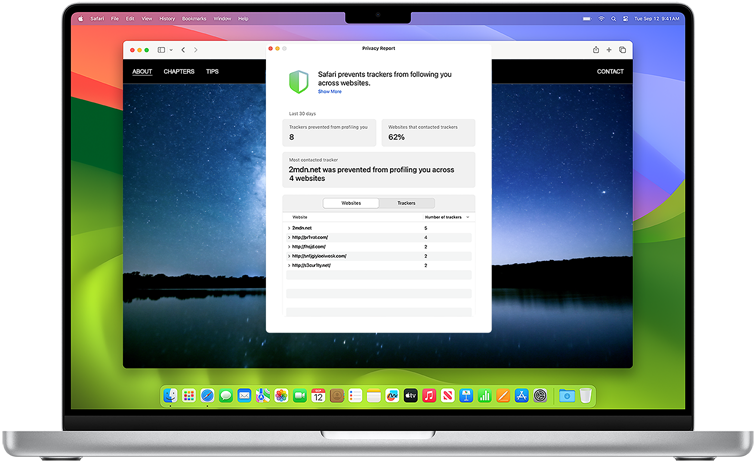Go back with the Safari back arrow
The width and height of the screenshot is (756, 462).
coord(183,50)
